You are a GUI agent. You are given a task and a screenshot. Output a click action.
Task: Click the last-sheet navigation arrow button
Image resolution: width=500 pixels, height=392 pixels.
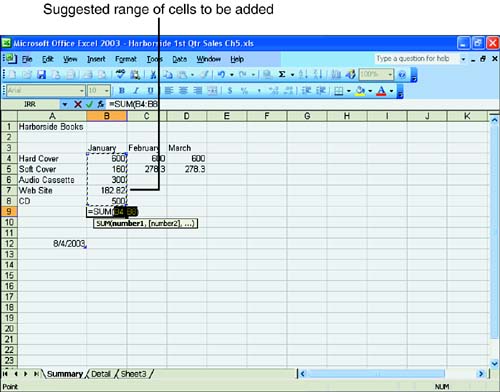(36, 374)
